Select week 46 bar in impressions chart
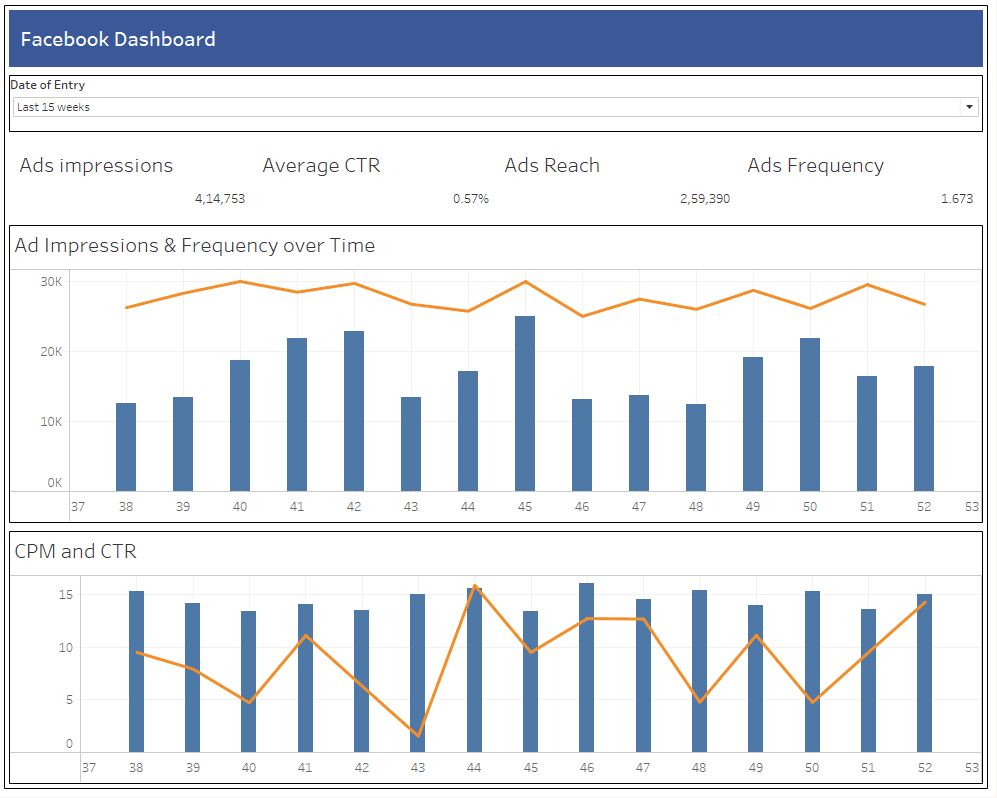 coord(582,445)
